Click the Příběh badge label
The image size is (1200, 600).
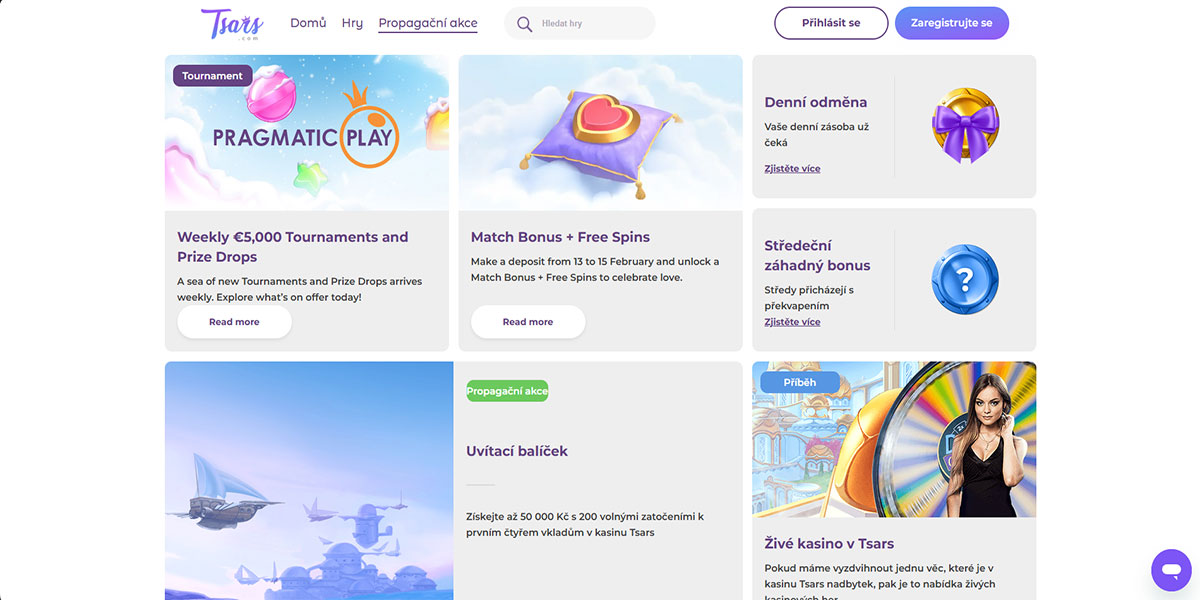799,382
